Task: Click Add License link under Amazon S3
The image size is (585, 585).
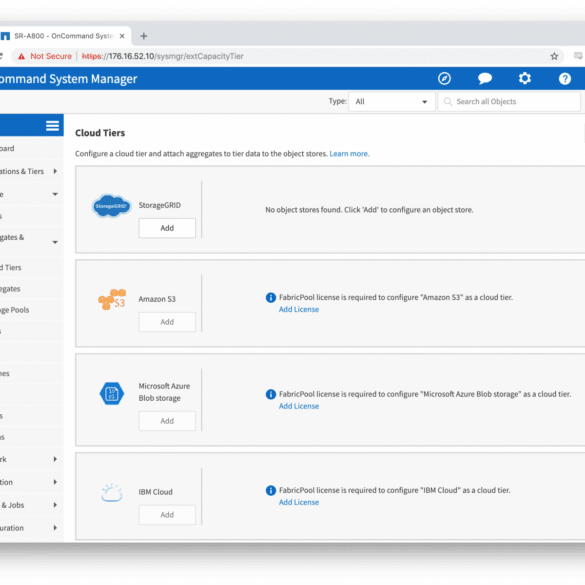Action: pos(299,310)
